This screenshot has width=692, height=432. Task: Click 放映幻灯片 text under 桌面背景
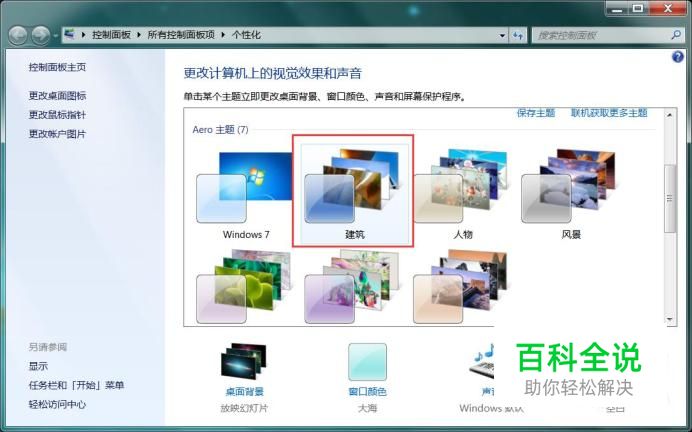[x=244, y=409]
